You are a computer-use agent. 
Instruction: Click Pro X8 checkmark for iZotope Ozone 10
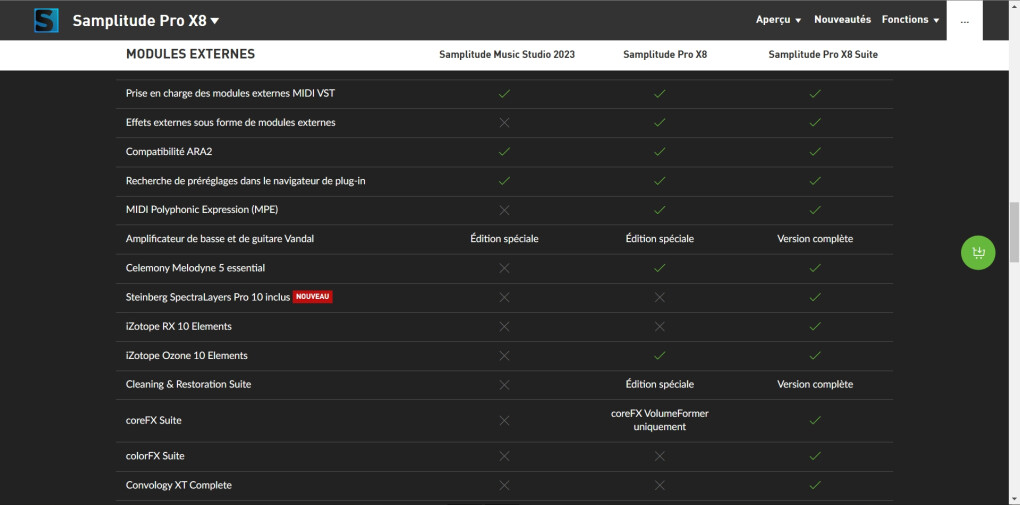pyautogui.click(x=659, y=355)
